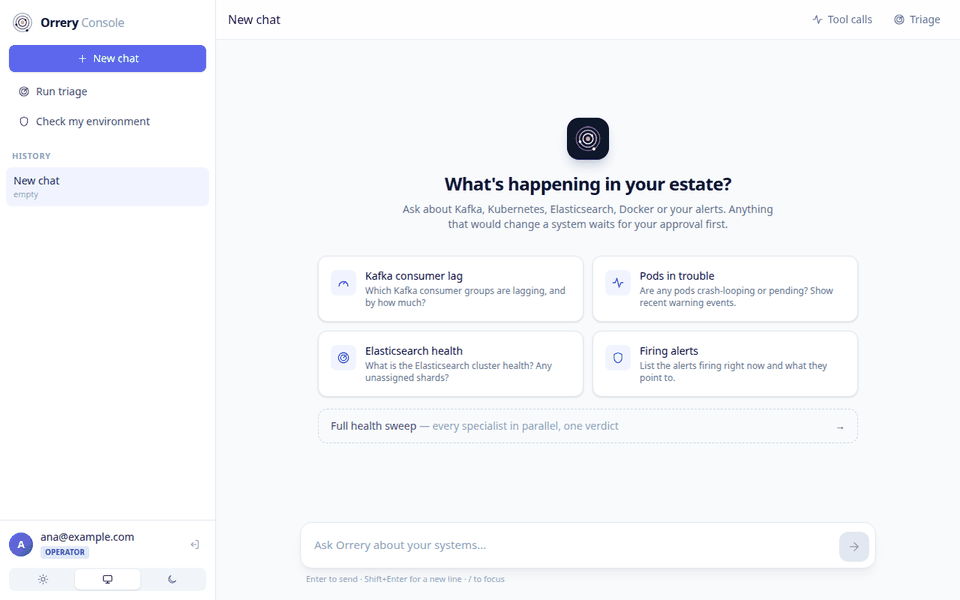Click the avatar circle with letter A
The height and width of the screenshot is (600, 960).
21,544
